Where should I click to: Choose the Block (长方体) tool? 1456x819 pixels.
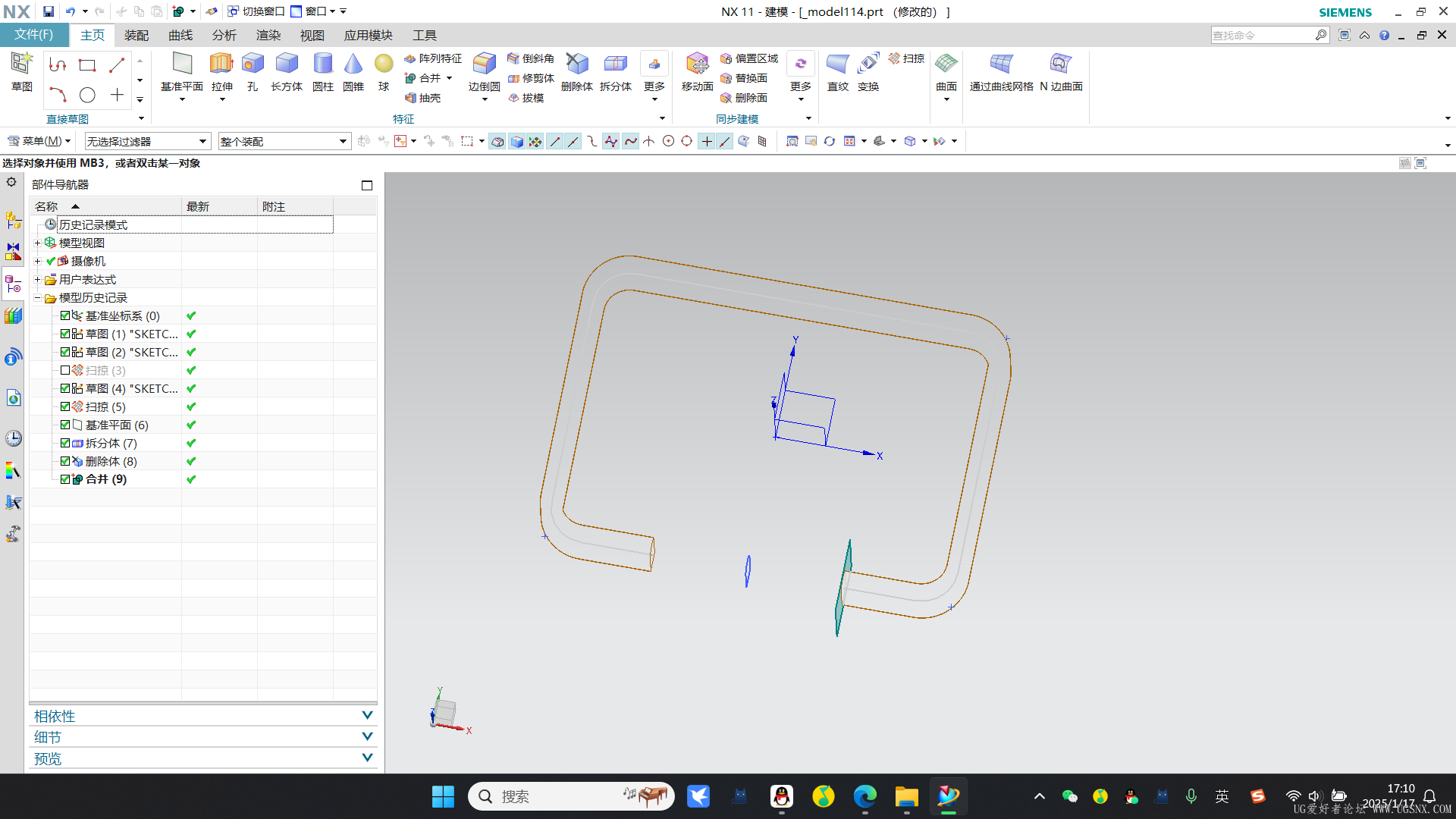pos(287,72)
